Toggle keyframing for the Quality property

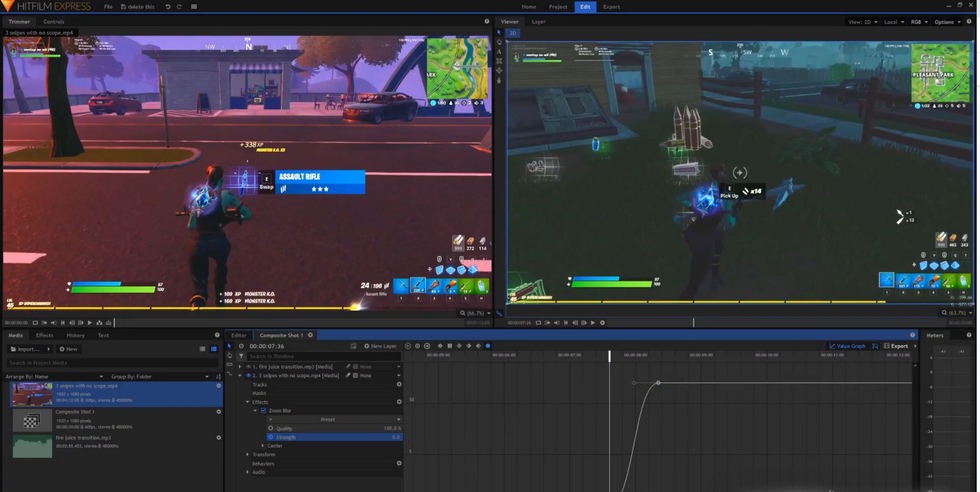click(271, 428)
